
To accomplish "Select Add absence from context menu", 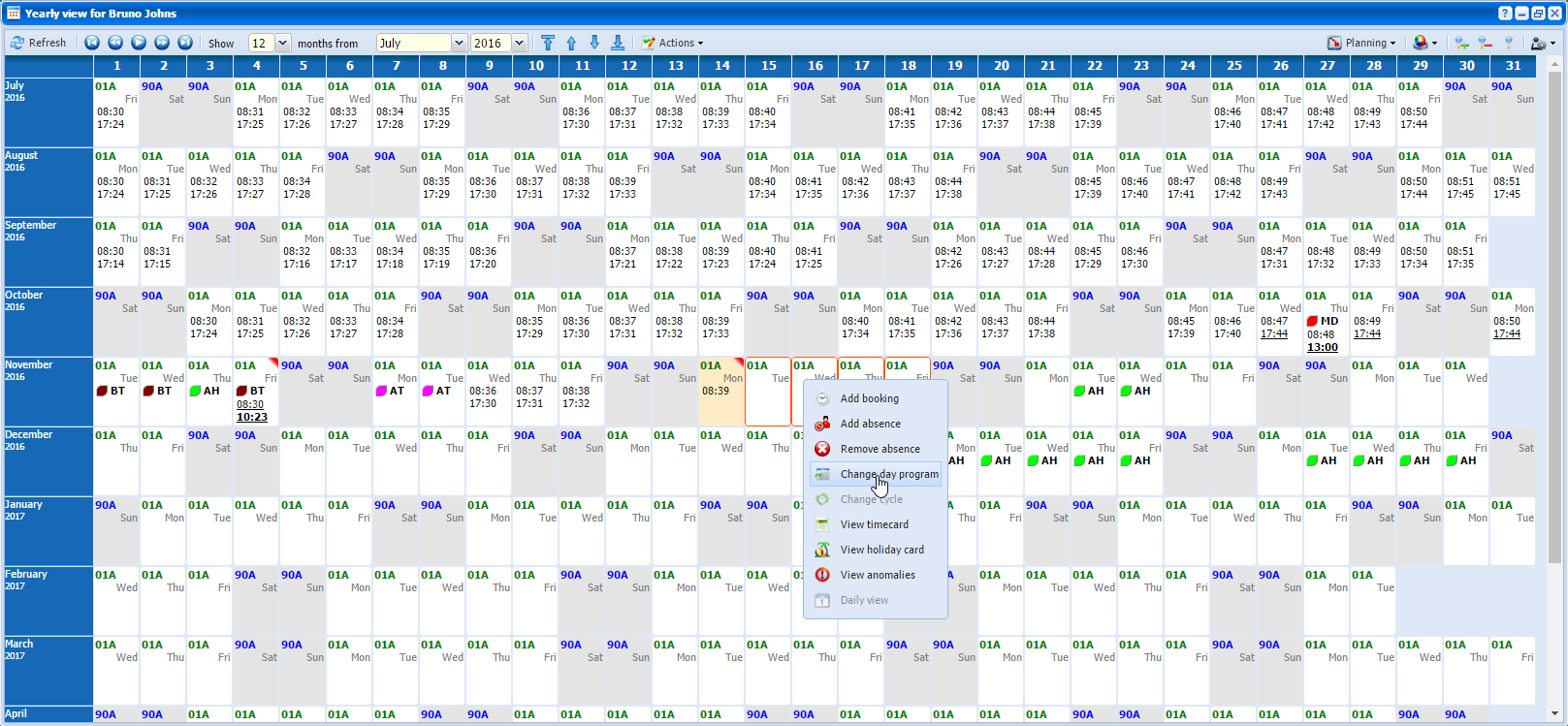I will pos(870,424).
